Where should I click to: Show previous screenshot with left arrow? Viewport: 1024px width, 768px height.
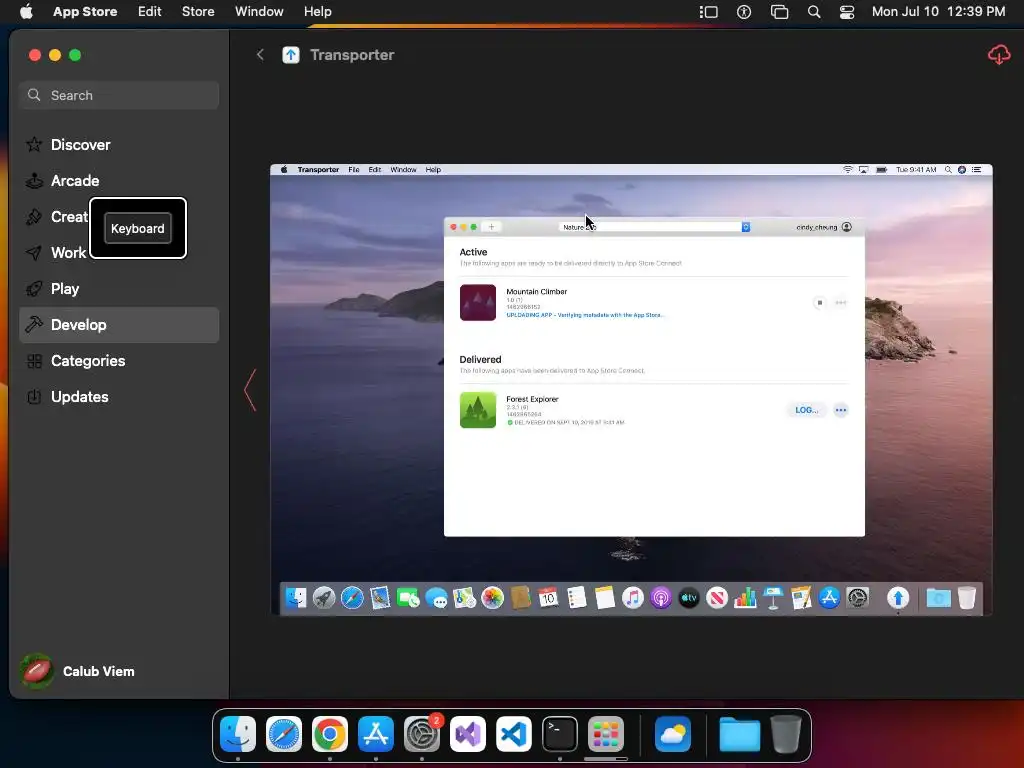coord(250,390)
